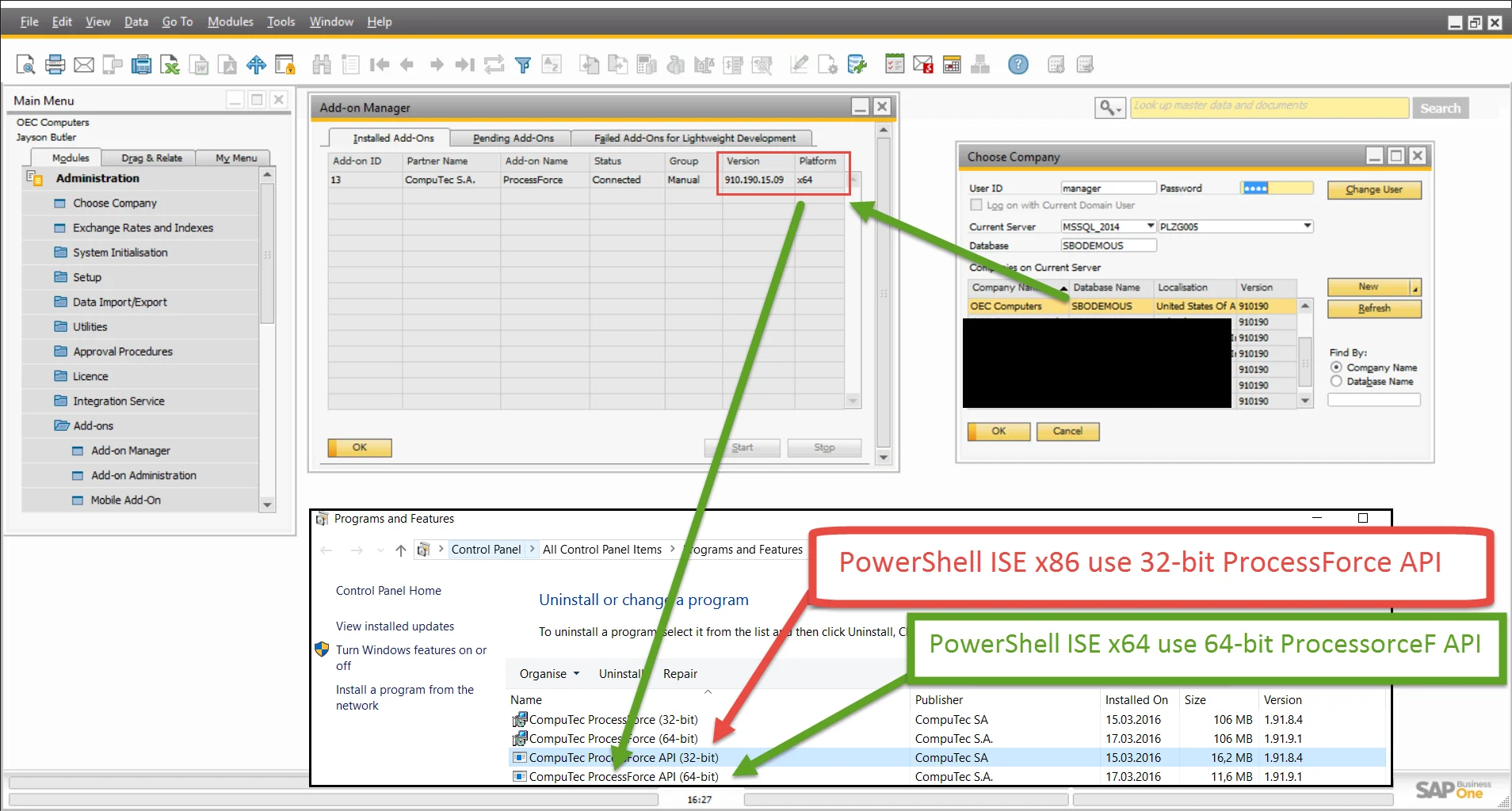Screen dimensions: 1512x811
Task: Open the PLZG005 server dropdown
Action: click(1307, 227)
